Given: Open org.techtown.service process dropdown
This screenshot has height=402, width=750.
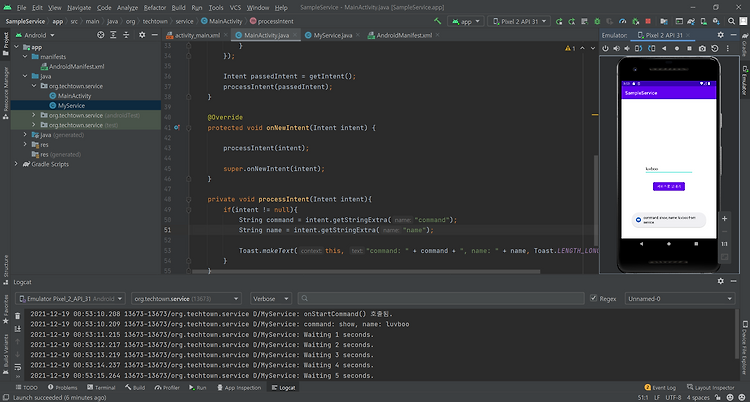Looking at the screenshot, I should tap(186, 299).
